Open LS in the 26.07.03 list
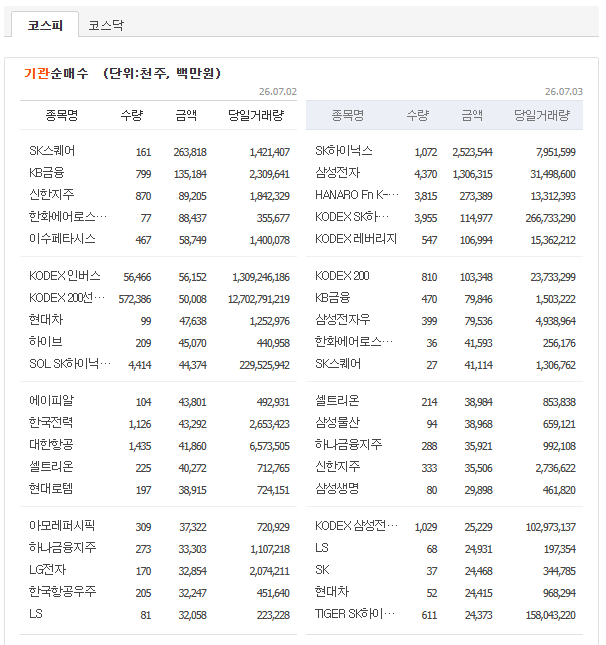 pos(322,548)
